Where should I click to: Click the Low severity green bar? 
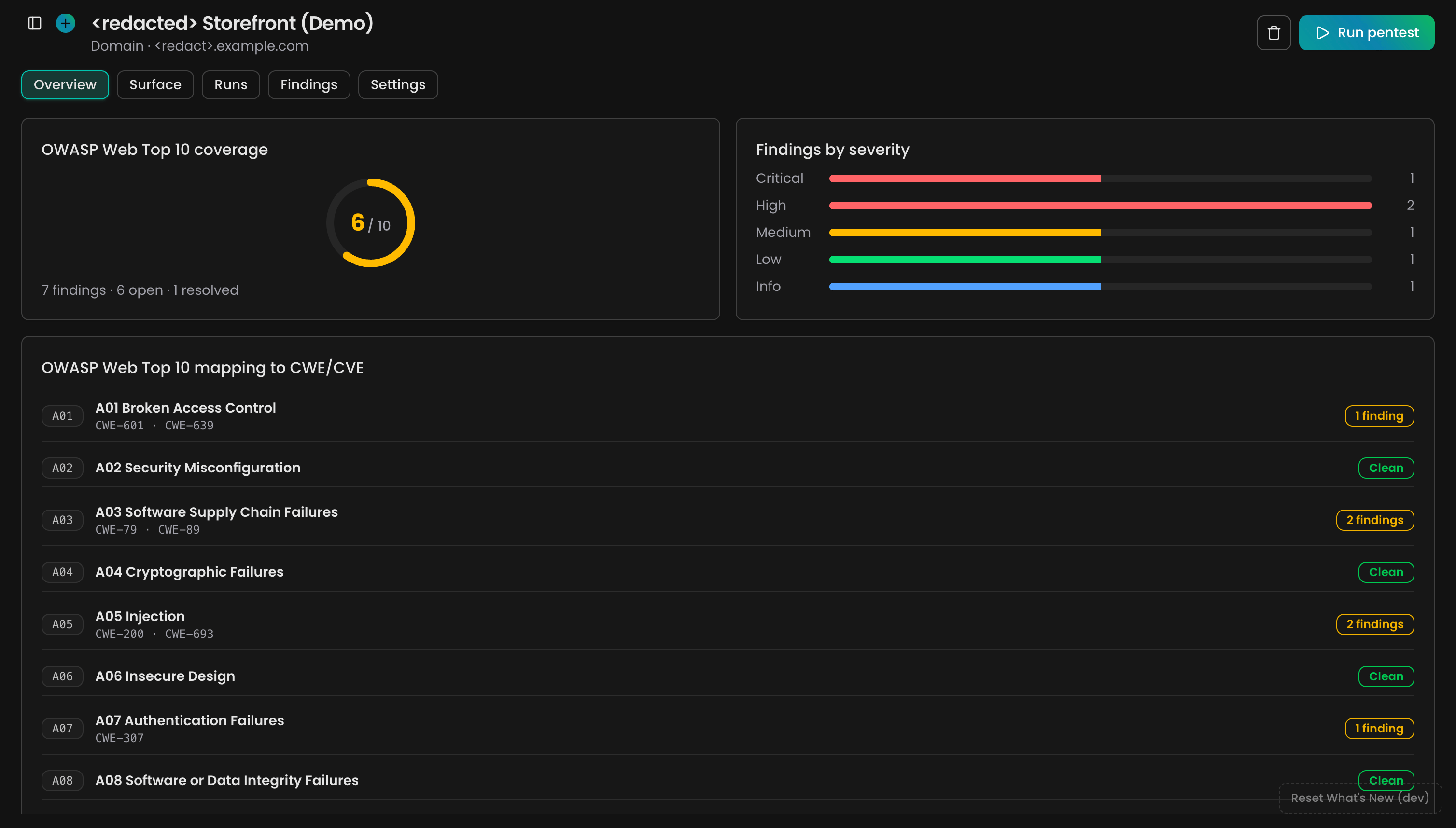[x=1100, y=259]
